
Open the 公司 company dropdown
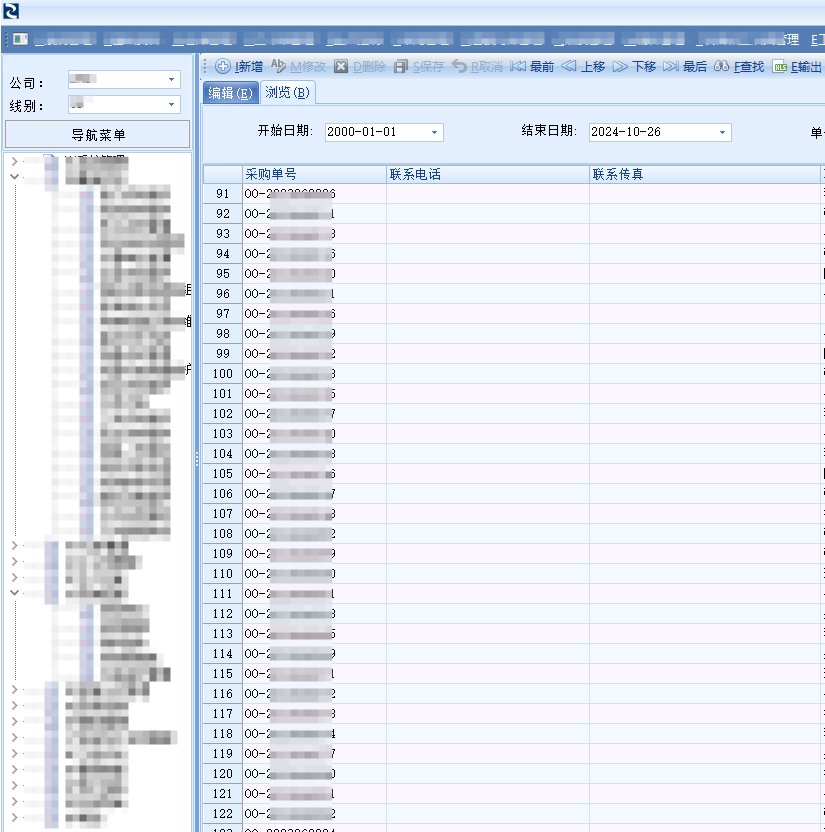coord(172,79)
